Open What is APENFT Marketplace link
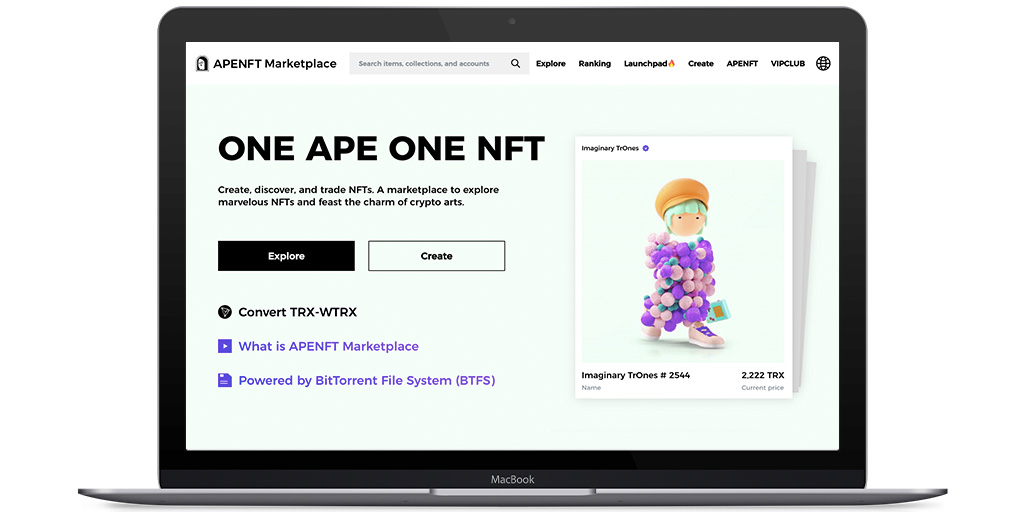The image size is (1024, 512). click(328, 346)
